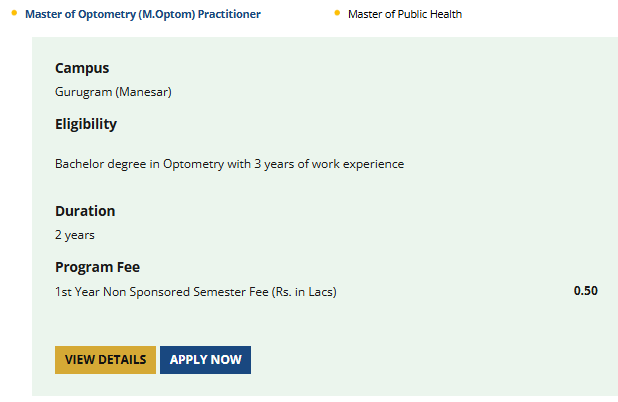Select the Gurugram (Manesar) campus text

[114, 92]
